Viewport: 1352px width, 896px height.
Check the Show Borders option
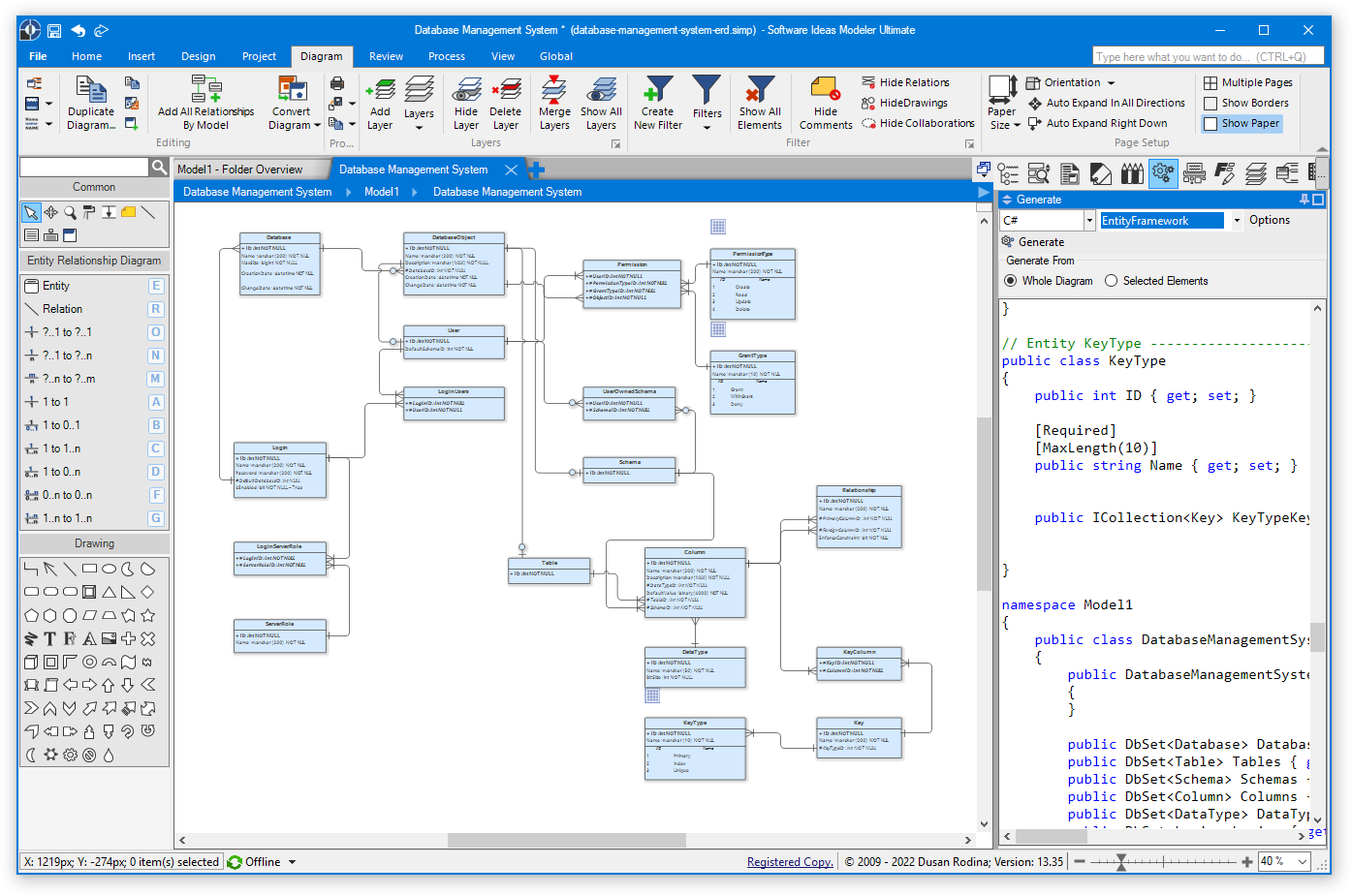[1210, 103]
